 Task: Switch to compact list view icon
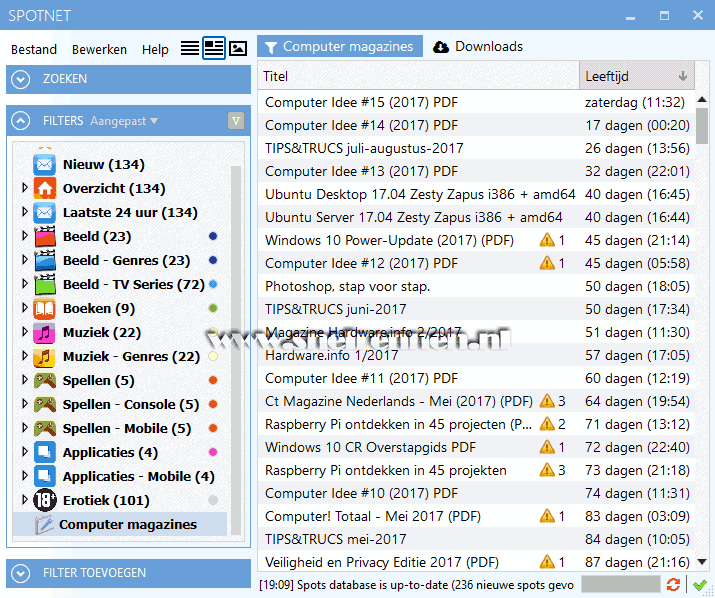pos(190,48)
